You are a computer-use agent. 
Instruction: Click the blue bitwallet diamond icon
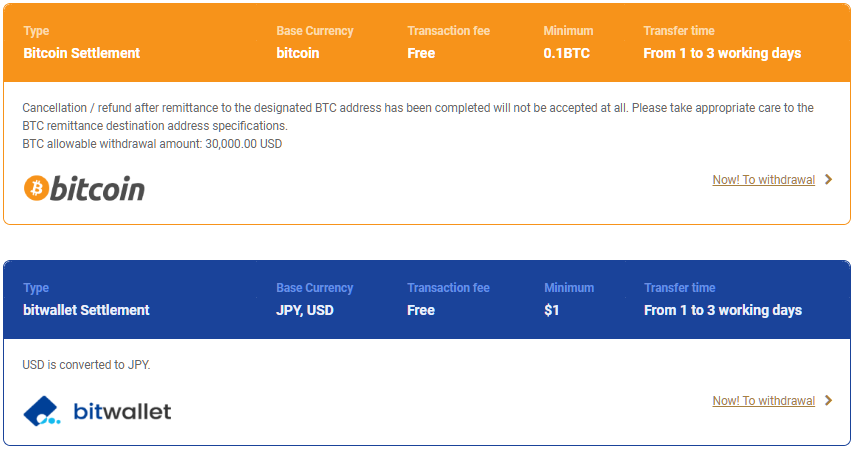[x=41, y=411]
